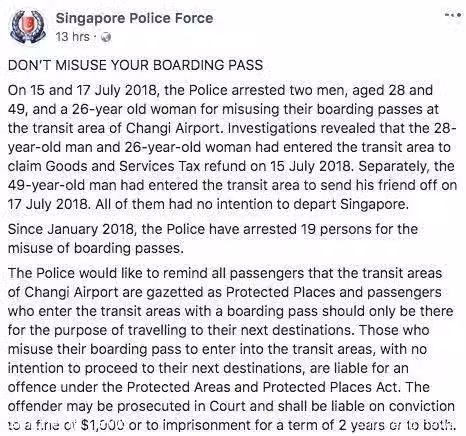Viewport: 466px width, 436px height.
Task: Click the DON'T MISUSE YOUR BOARDING PASS heading
Action: coord(135,65)
